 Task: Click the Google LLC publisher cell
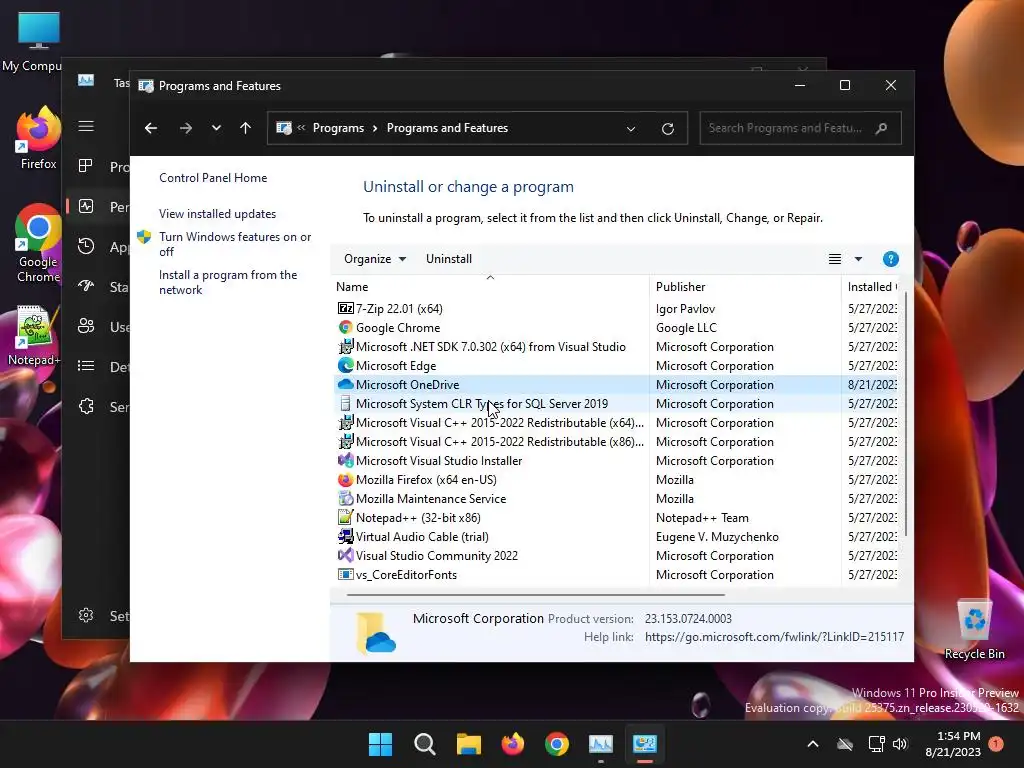pyautogui.click(x=686, y=327)
